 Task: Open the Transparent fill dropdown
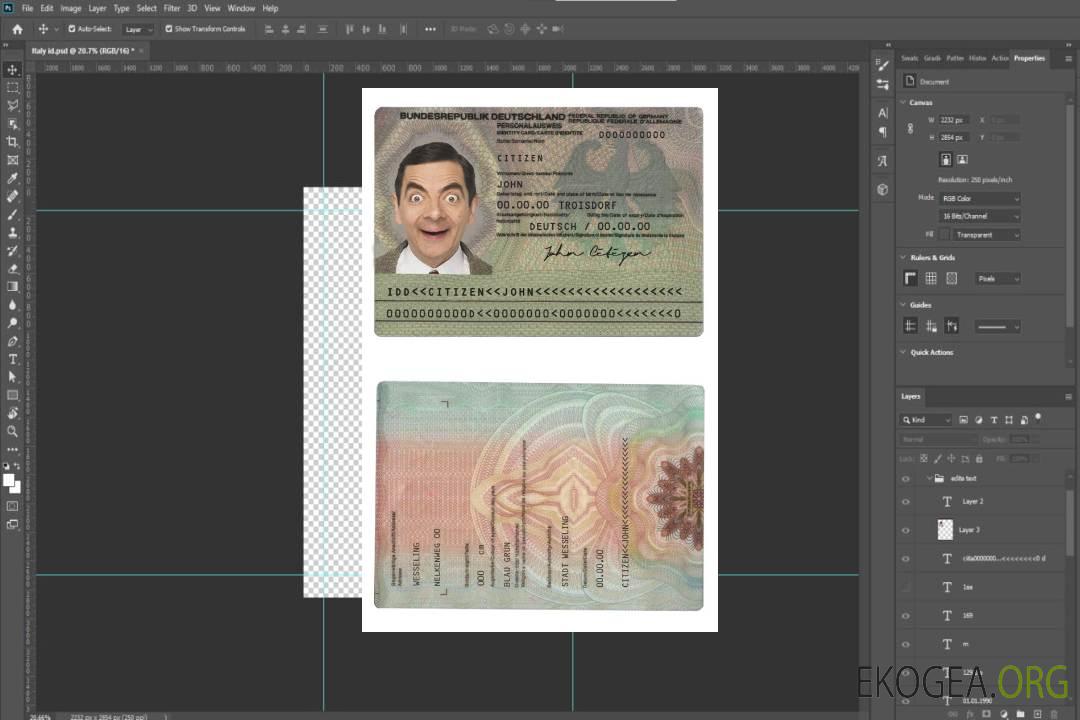pyautogui.click(x=986, y=235)
